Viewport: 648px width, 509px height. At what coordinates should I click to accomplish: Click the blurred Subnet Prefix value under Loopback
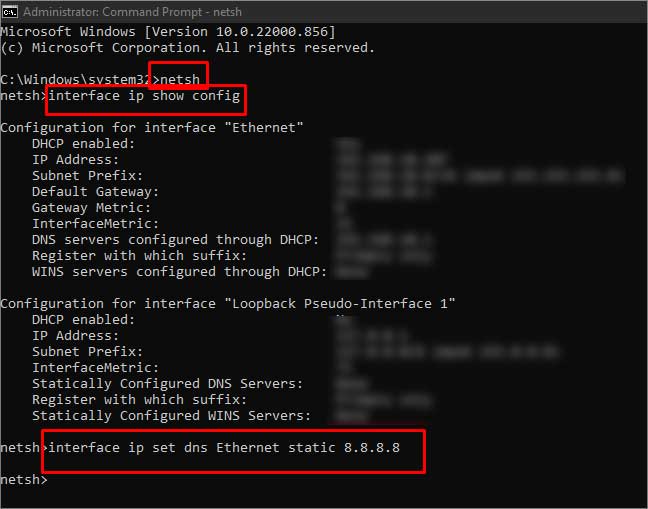coord(448,352)
